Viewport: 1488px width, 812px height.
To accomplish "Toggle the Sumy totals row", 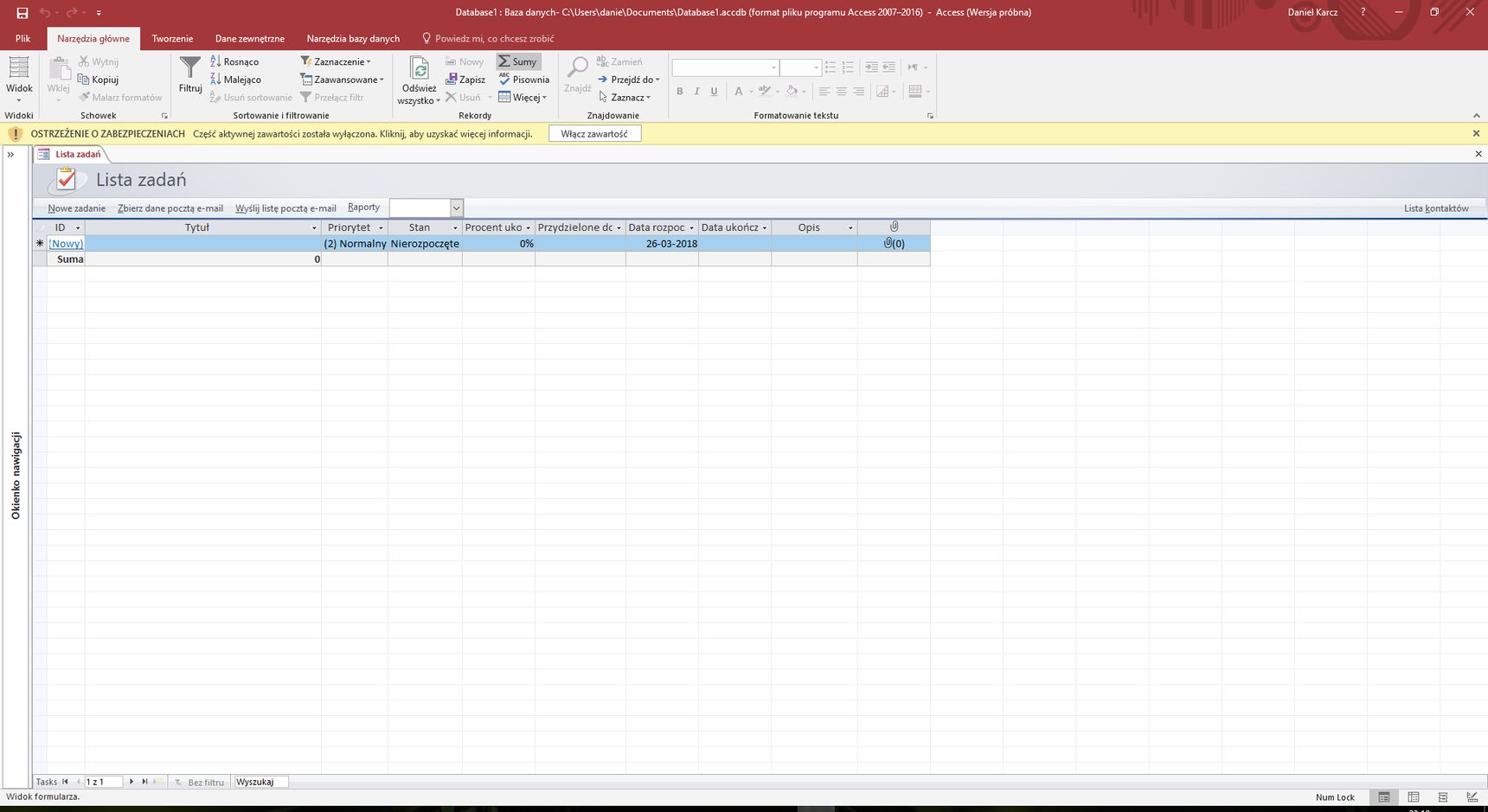I will (x=518, y=61).
